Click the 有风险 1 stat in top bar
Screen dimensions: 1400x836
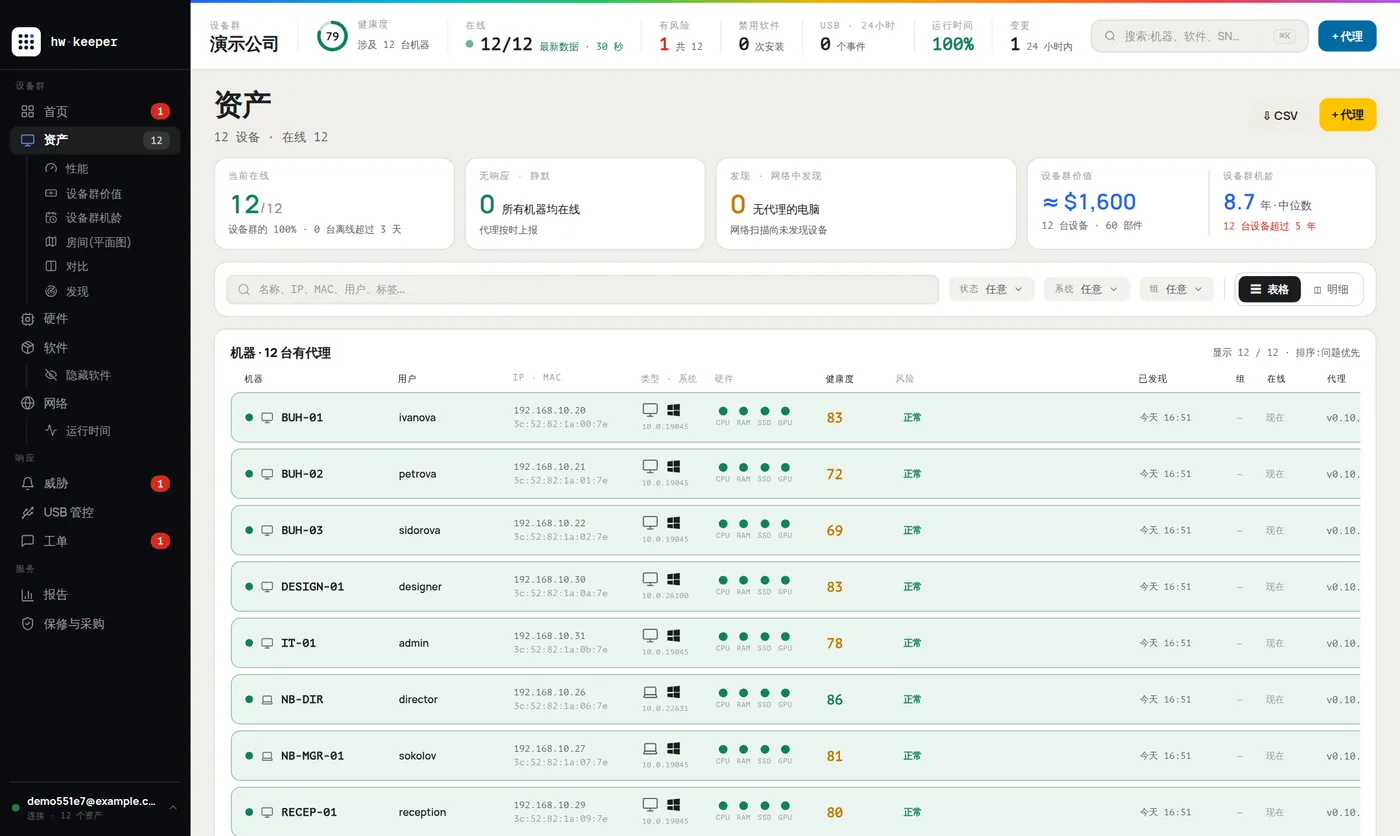point(681,36)
